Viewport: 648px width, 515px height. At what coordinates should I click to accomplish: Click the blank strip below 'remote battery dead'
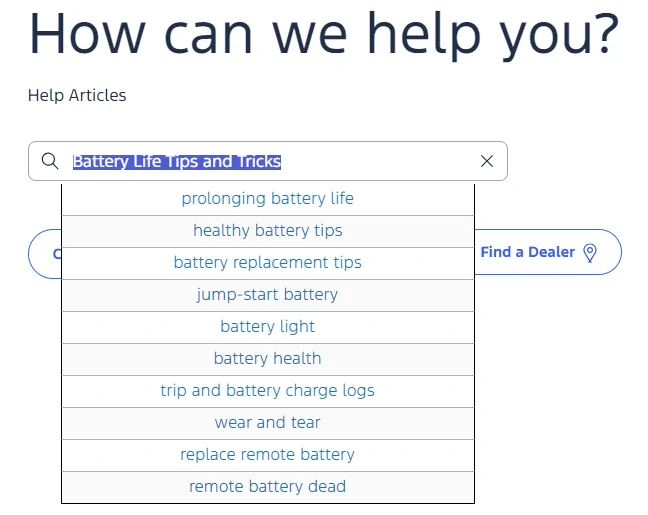tap(267, 508)
